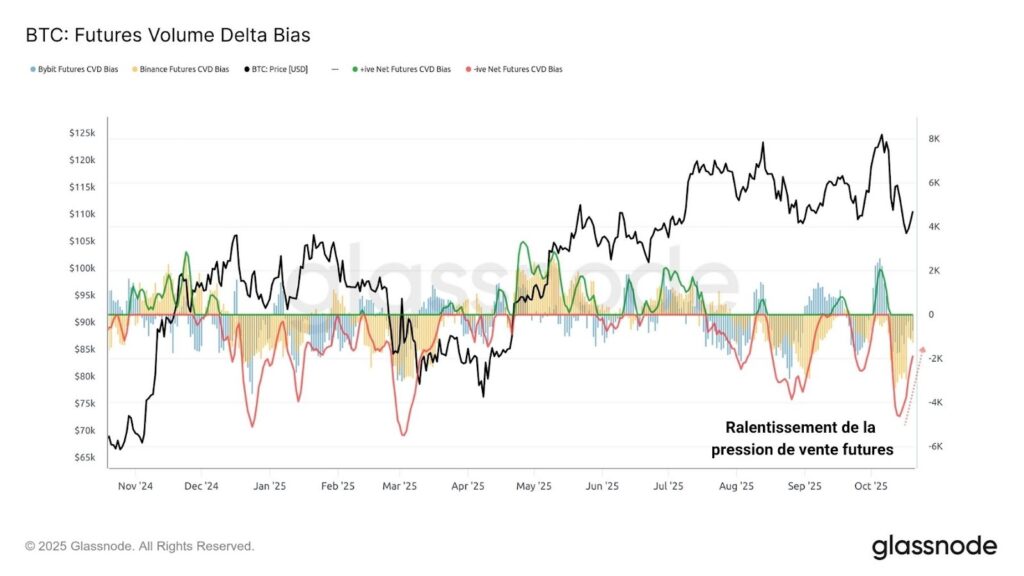The image size is (1024, 576).
Task: Click the chart title BTC: Futures Volume Delta Bias
Action: click(168, 35)
